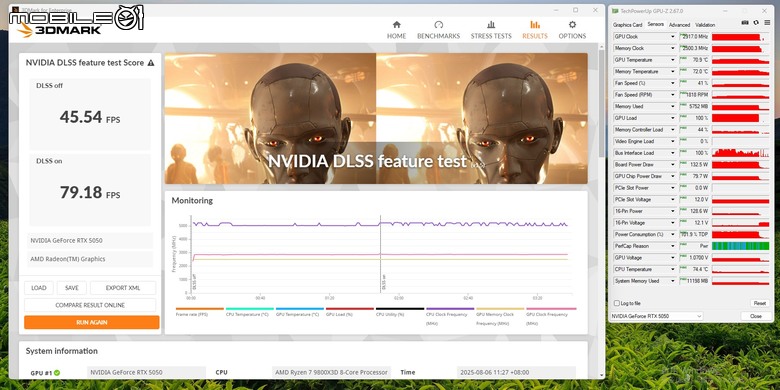This screenshot has height=390, width=780.
Task: Toggle the CPU Temperature legend swatch
Action: 250,309
